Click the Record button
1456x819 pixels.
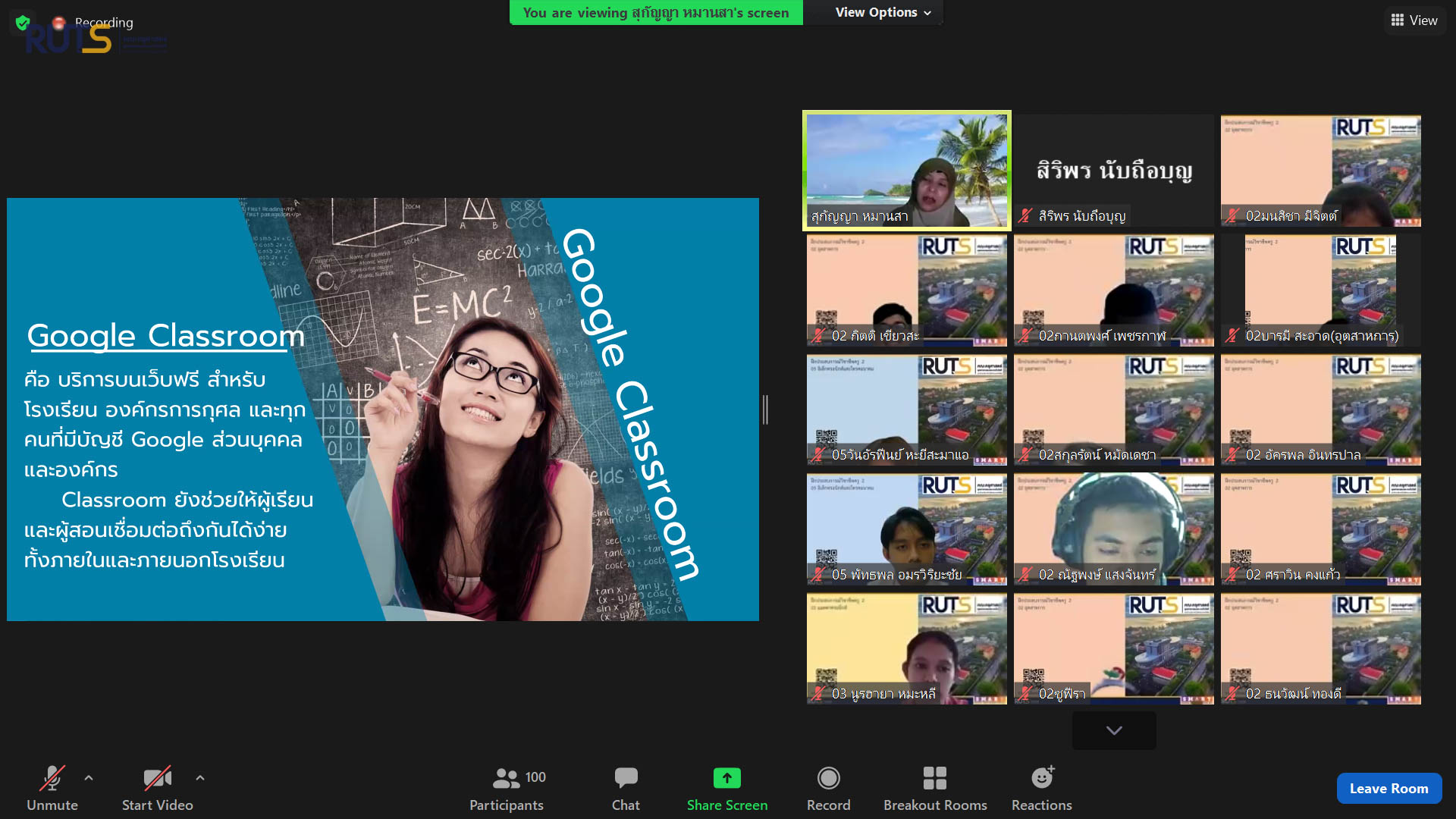click(x=828, y=789)
